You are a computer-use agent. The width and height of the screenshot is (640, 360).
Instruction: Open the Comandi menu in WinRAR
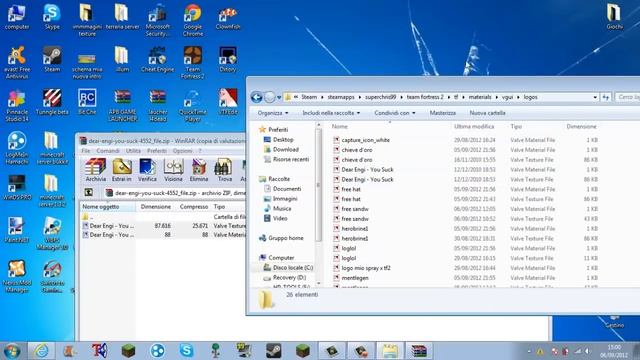coord(108,151)
